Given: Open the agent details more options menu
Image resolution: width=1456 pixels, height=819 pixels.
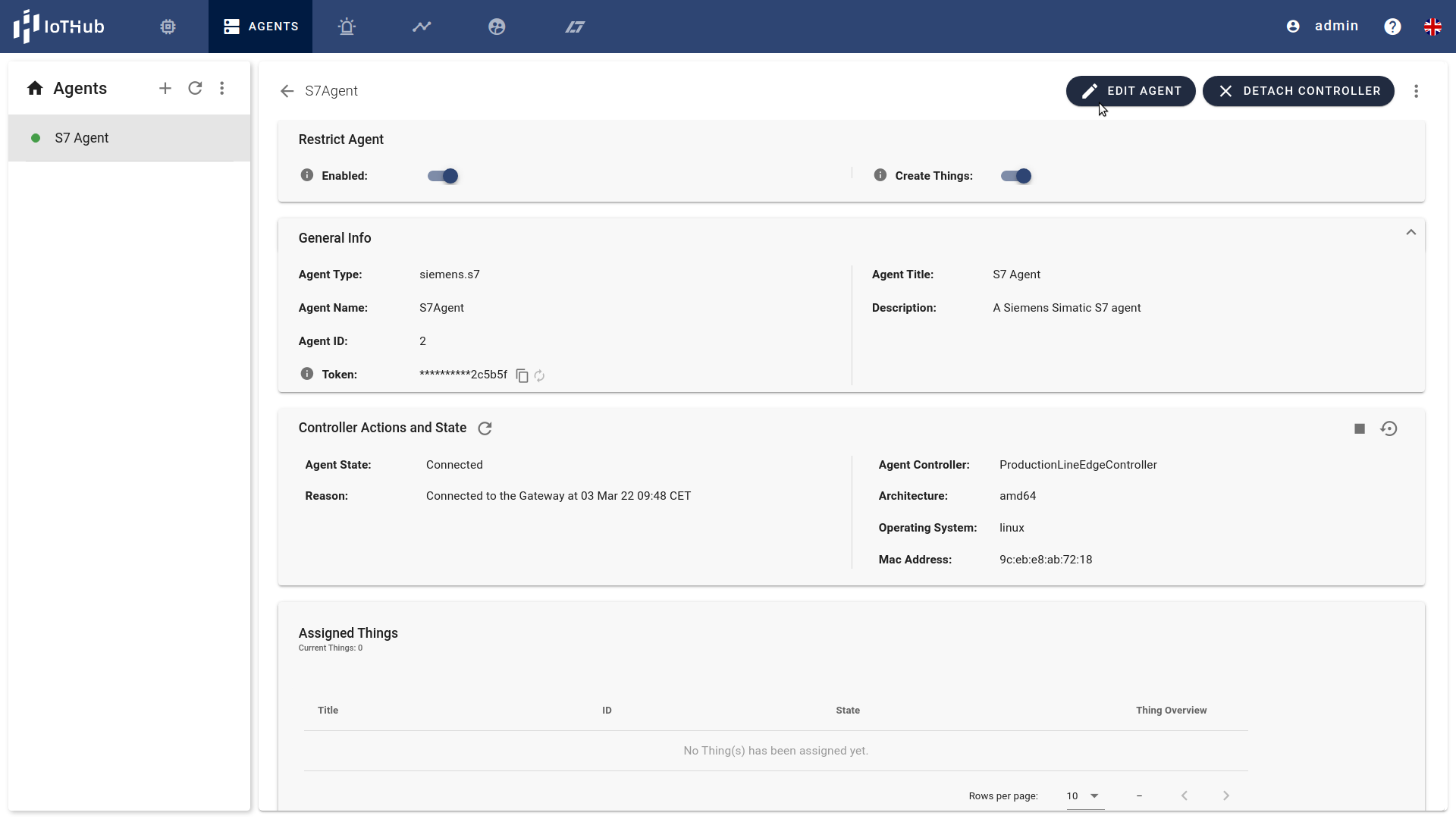Looking at the screenshot, I should pos(1416,91).
